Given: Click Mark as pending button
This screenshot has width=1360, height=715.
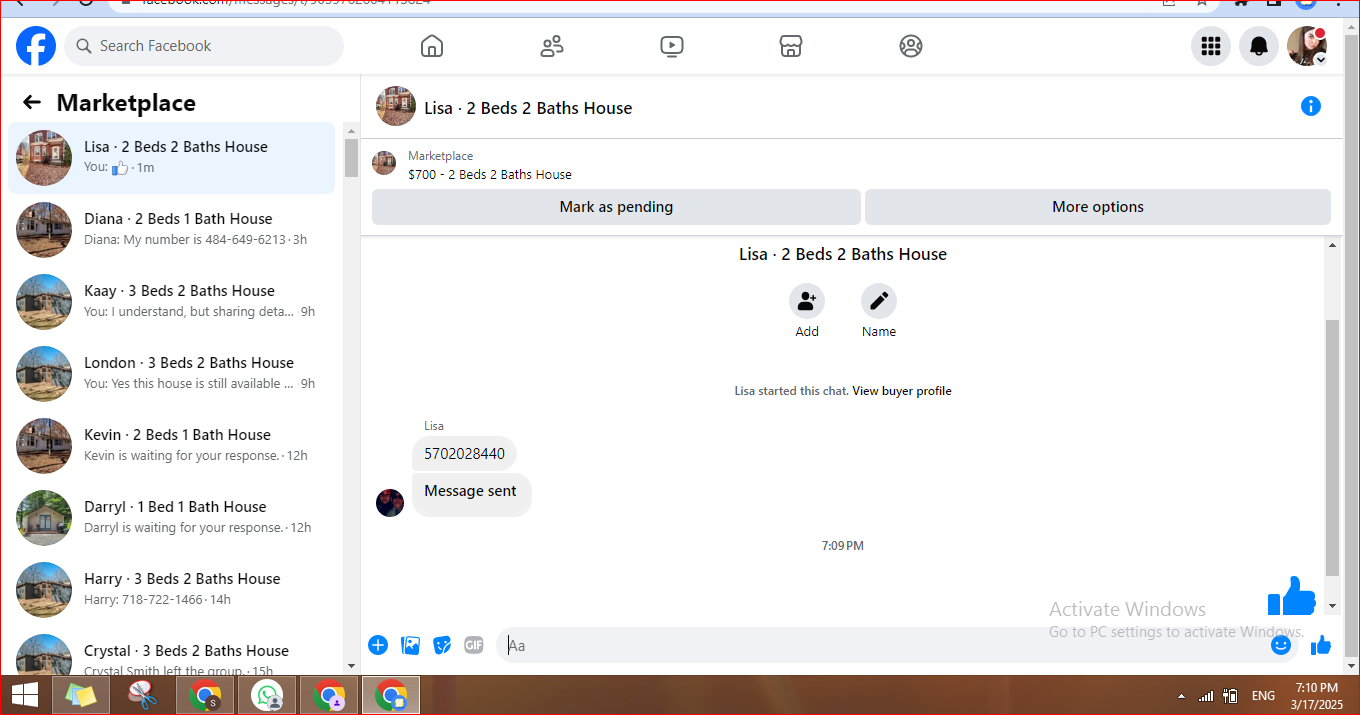Looking at the screenshot, I should pos(616,207).
